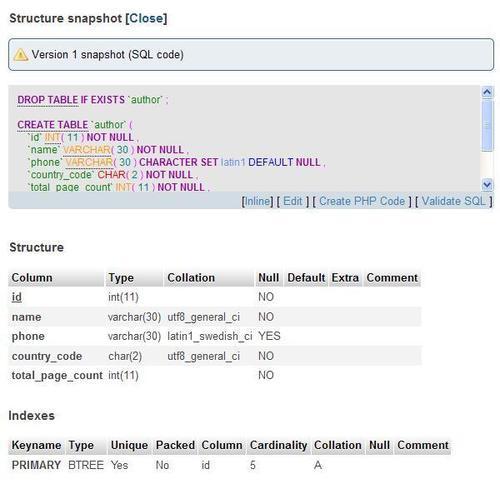Image resolution: width=500 pixels, height=484 pixels.
Task: Click the INT keyword in the id line
Action: coord(52,137)
